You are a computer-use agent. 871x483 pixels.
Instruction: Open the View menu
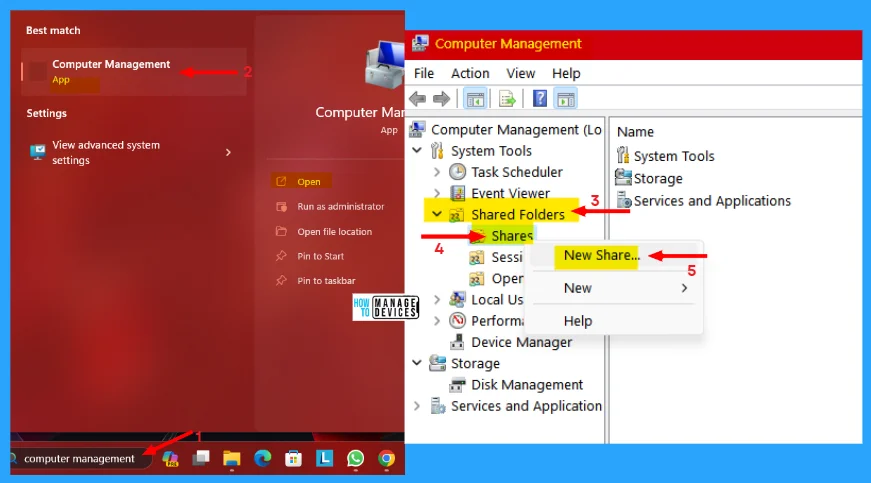[520, 73]
